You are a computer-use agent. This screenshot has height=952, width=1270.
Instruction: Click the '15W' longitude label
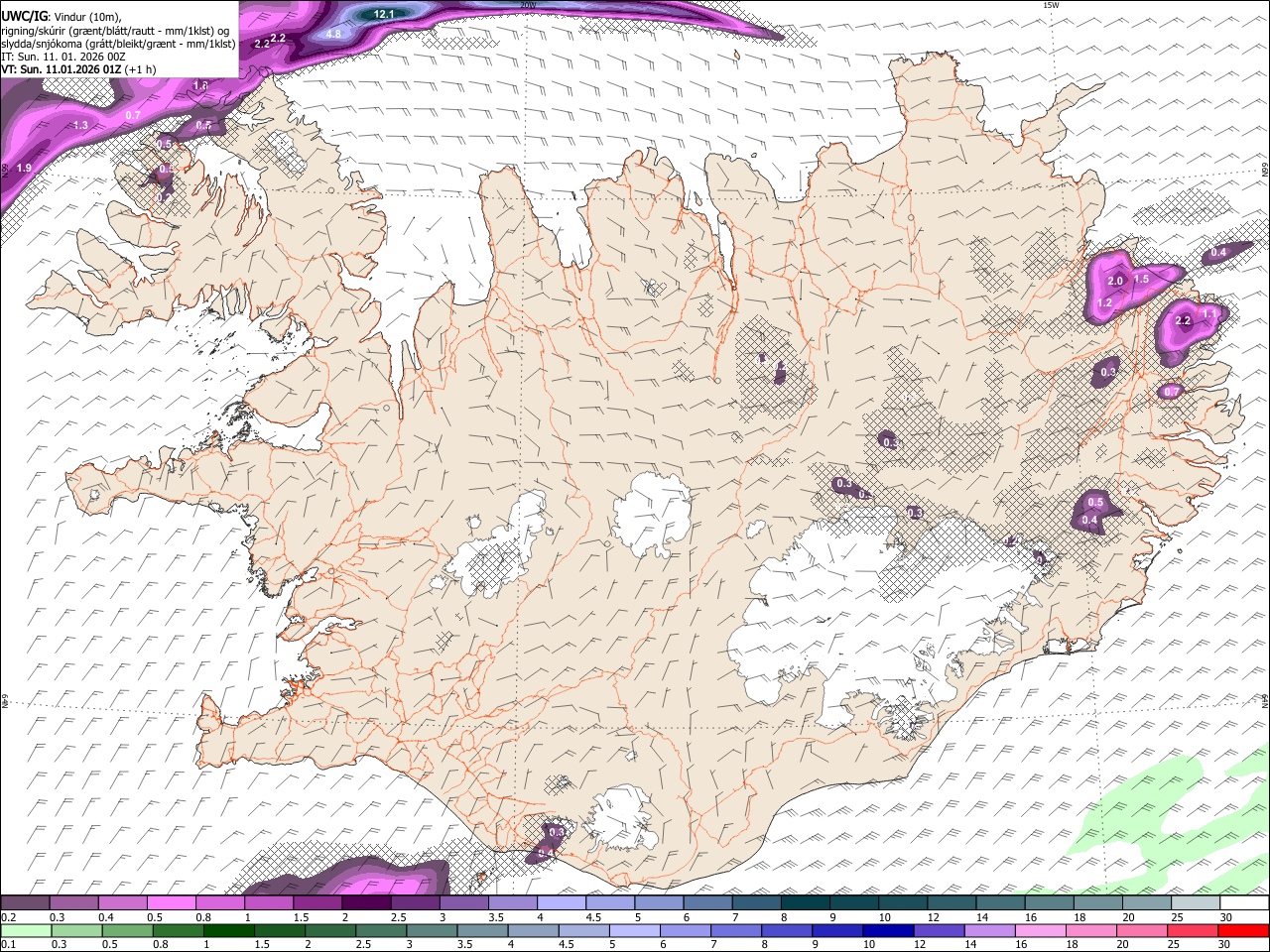(x=1051, y=5)
